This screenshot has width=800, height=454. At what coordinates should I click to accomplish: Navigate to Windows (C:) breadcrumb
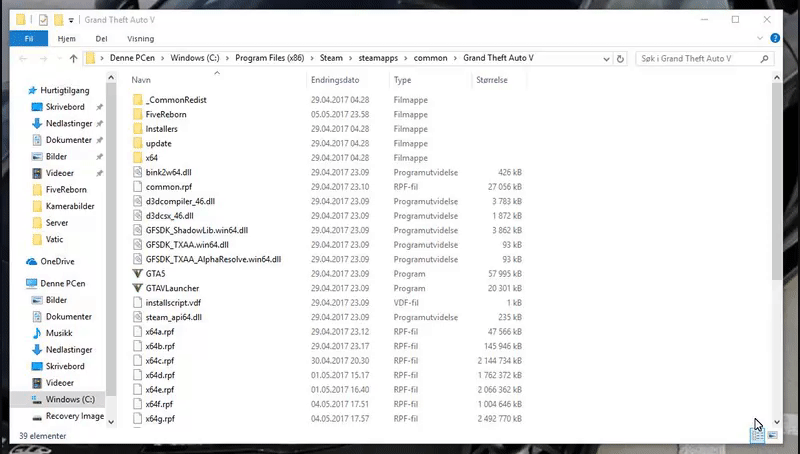[195, 58]
